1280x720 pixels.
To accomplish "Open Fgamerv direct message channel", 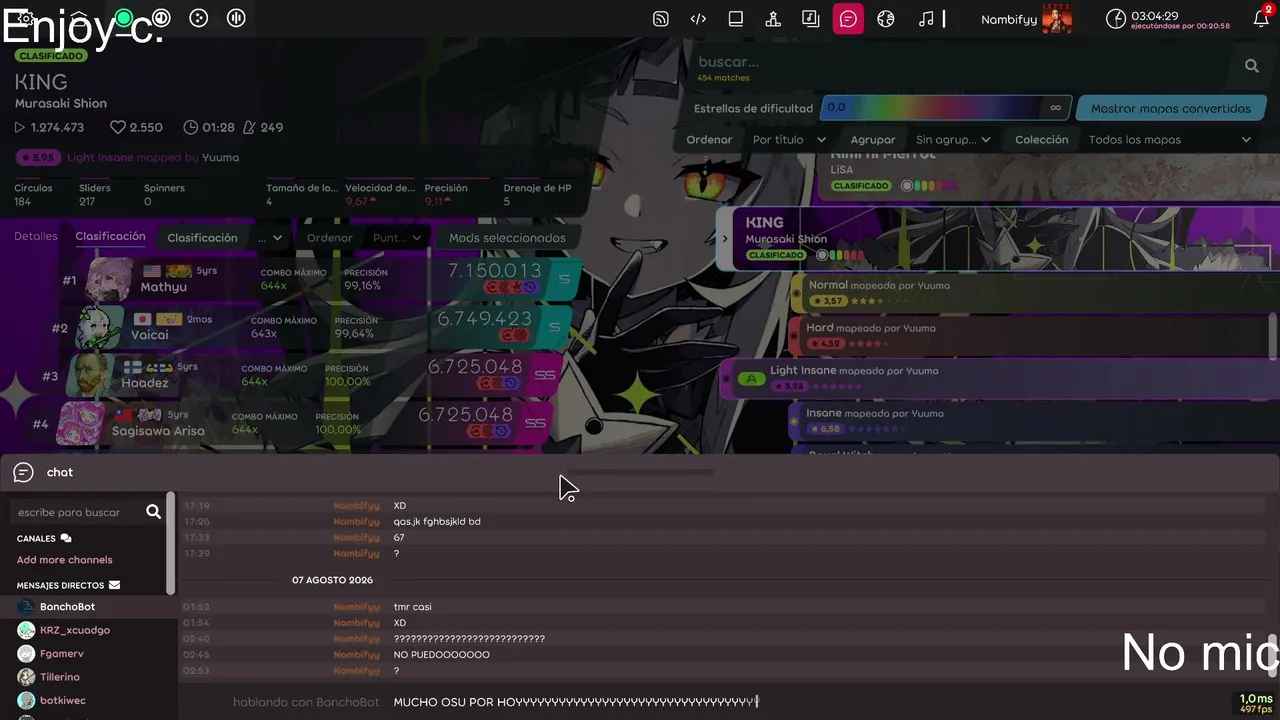I will point(88,654).
